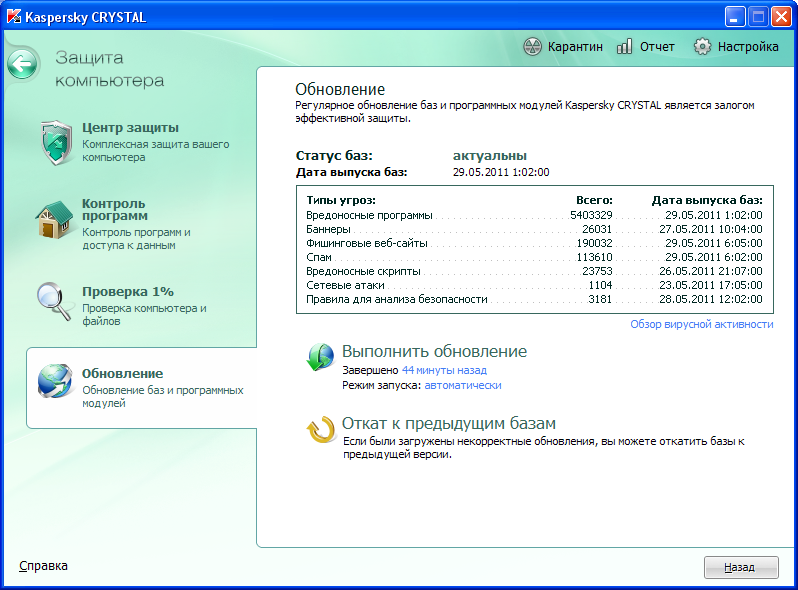Click the 'Типы угроз:' column header
The width and height of the screenshot is (798, 590).
click(340, 201)
